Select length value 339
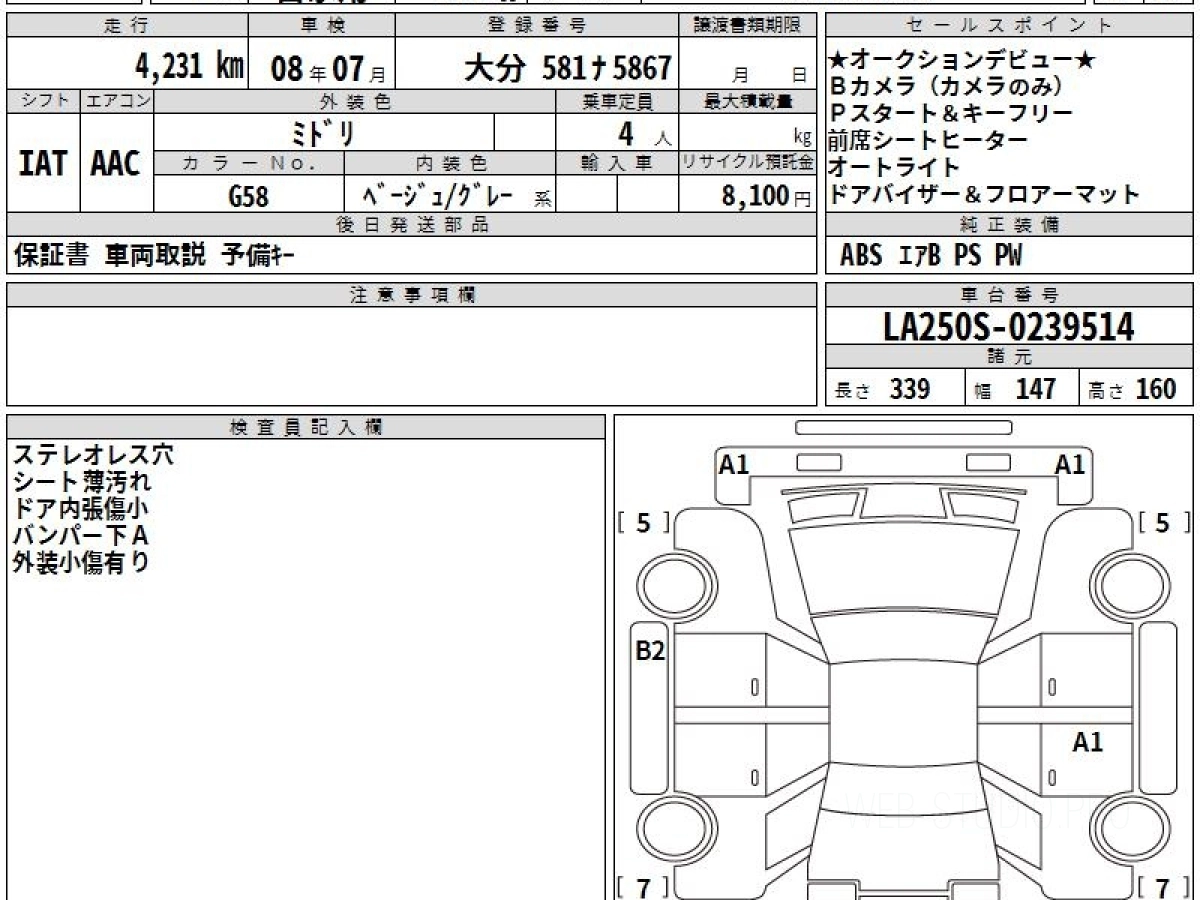Viewport: 1200px width, 900px height. point(909,389)
